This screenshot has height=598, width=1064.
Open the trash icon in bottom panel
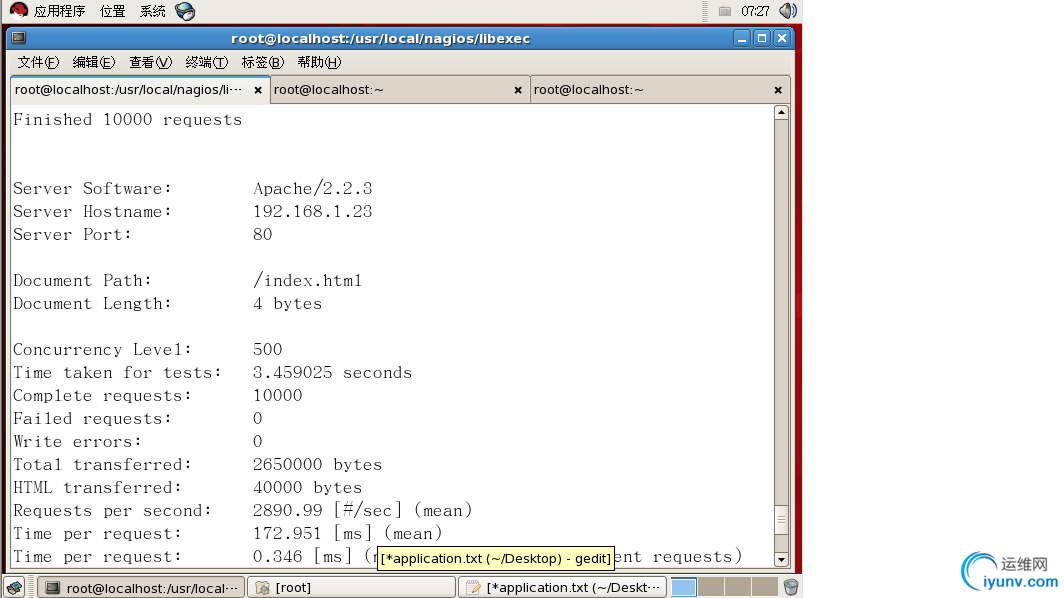791,587
